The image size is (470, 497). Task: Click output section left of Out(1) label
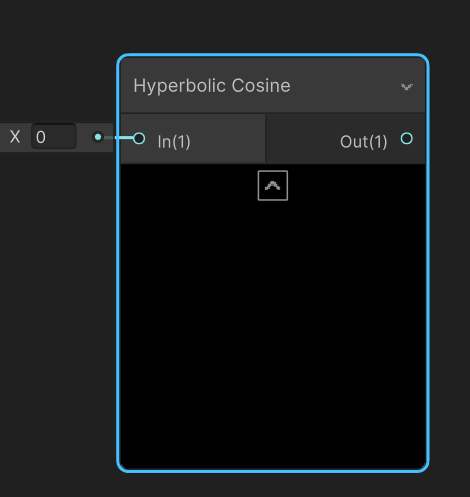pyautogui.click(x=302, y=138)
